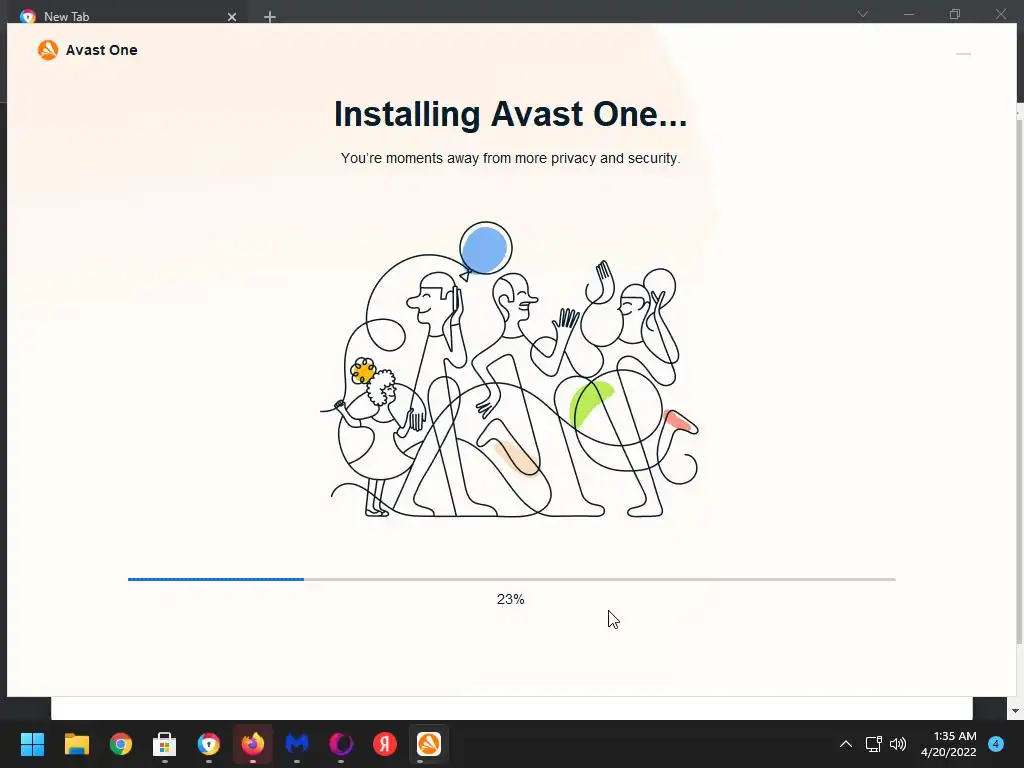This screenshot has width=1024, height=768.
Task: Click the installation progress bar
Action: tap(511, 579)
